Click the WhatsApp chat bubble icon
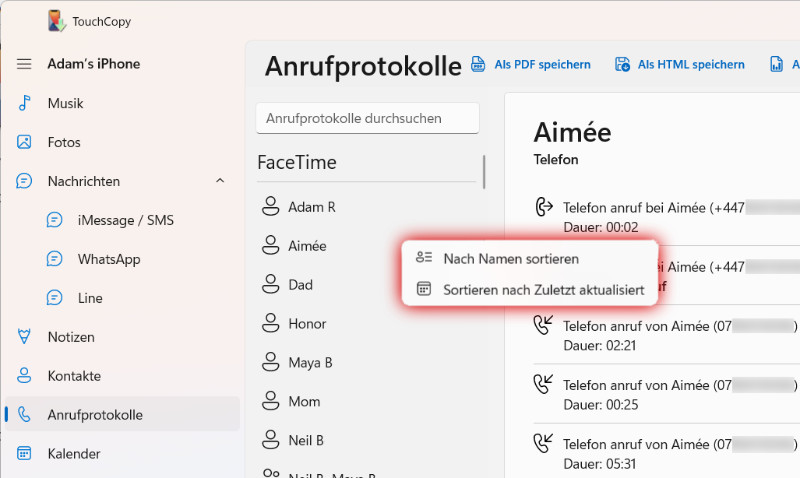 55,259
